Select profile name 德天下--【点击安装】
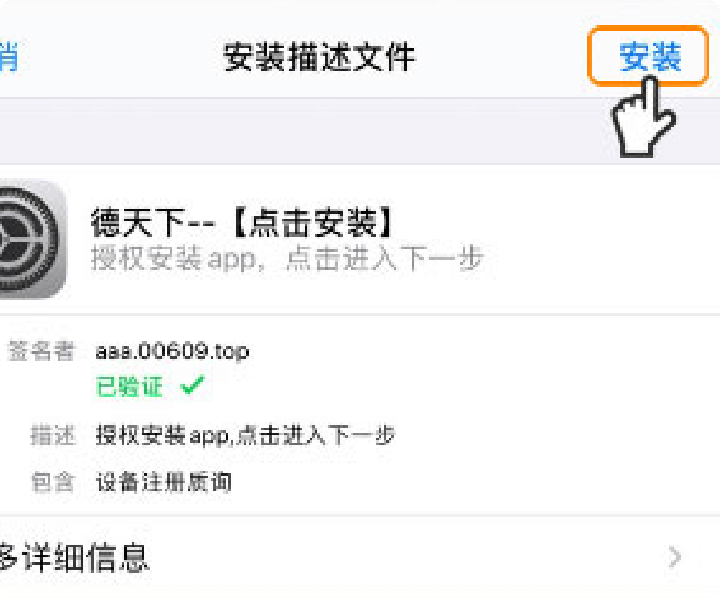720x598 pixels. coord(242,222)
